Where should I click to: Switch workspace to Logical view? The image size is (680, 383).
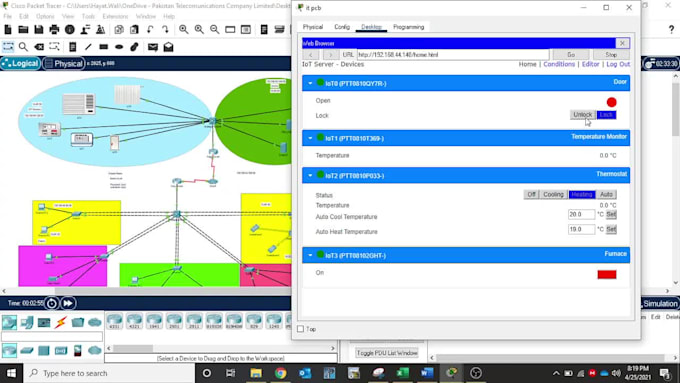20,63
